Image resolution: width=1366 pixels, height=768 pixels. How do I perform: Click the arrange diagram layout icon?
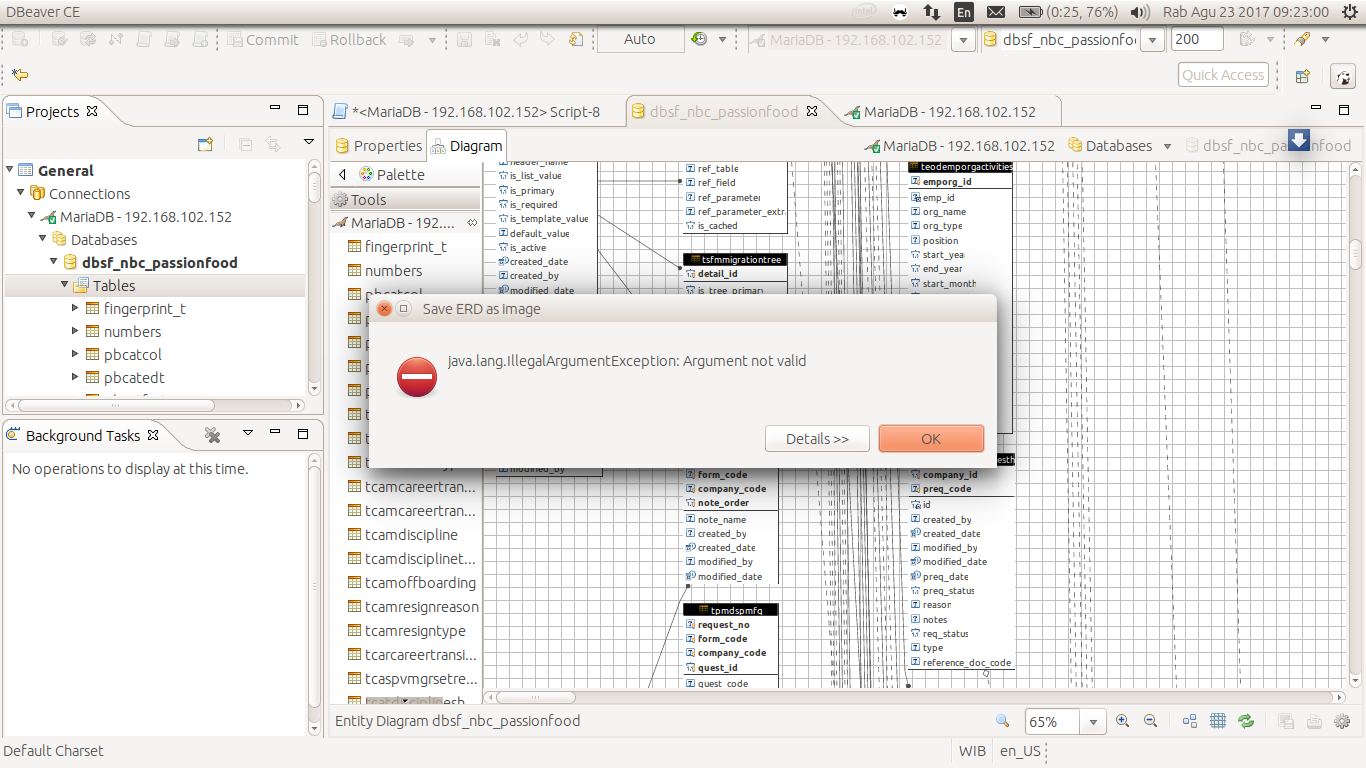tap(1190, 721)
